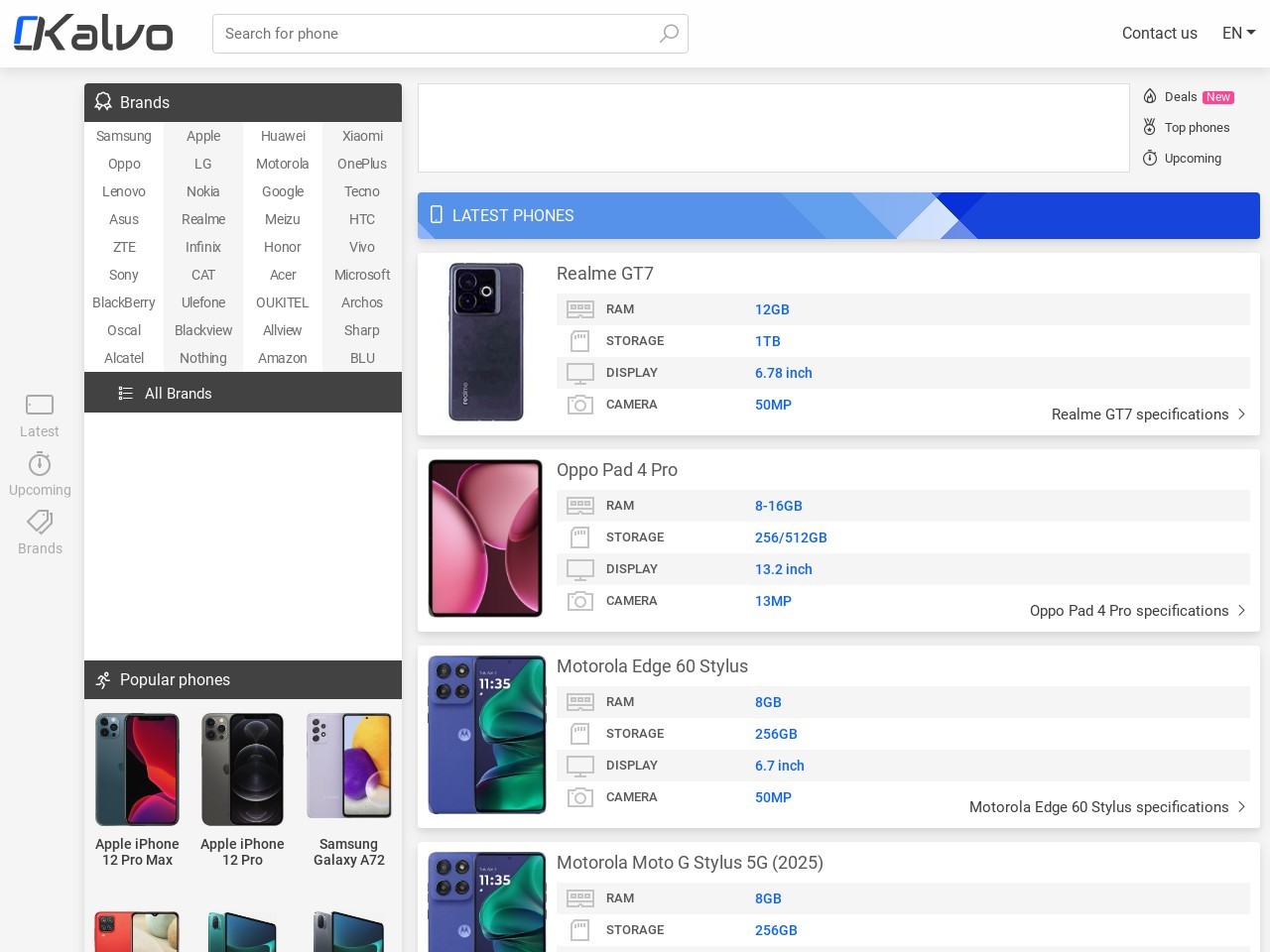The width and height of the screenshot is (1270, 952).
Task: Click the Oppo Pad 4 Pro camera icon
Action: [x=580, y=601]
